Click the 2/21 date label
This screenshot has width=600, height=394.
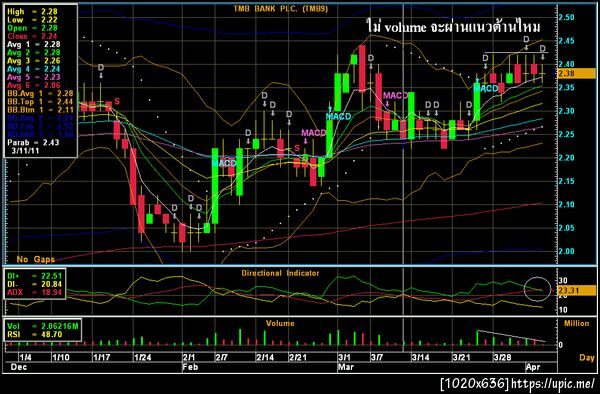click(297, 358)
